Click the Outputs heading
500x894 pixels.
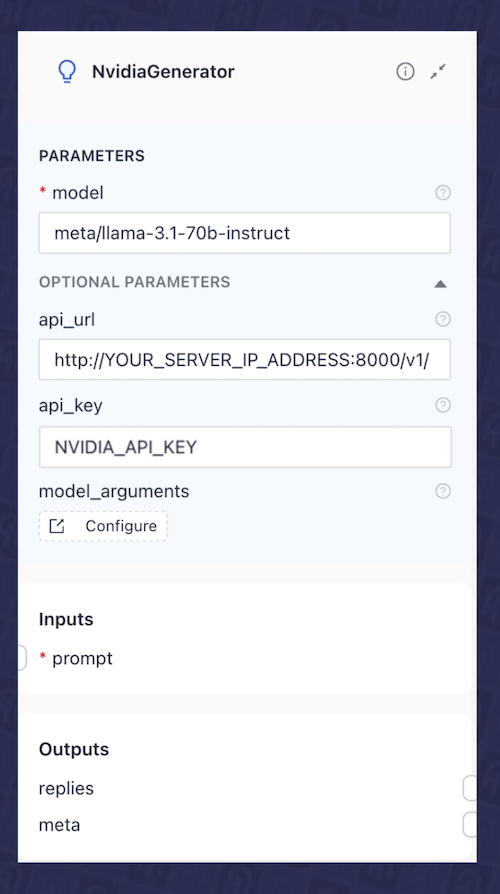pos(74,749)
